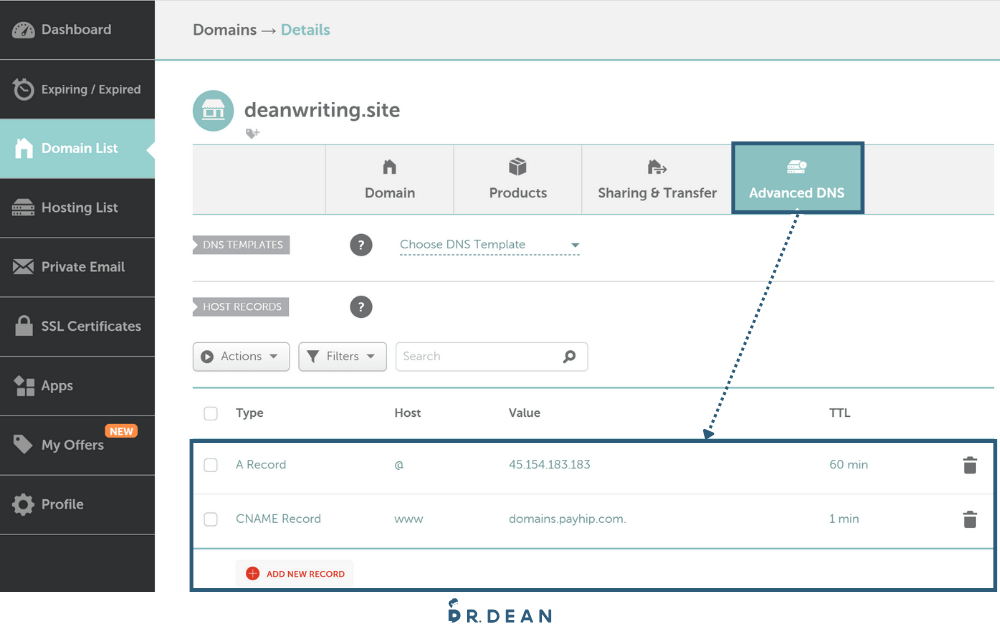
Task: Click the domain storefront icon by deanwriting.site
Action: (x=213, y=111)
